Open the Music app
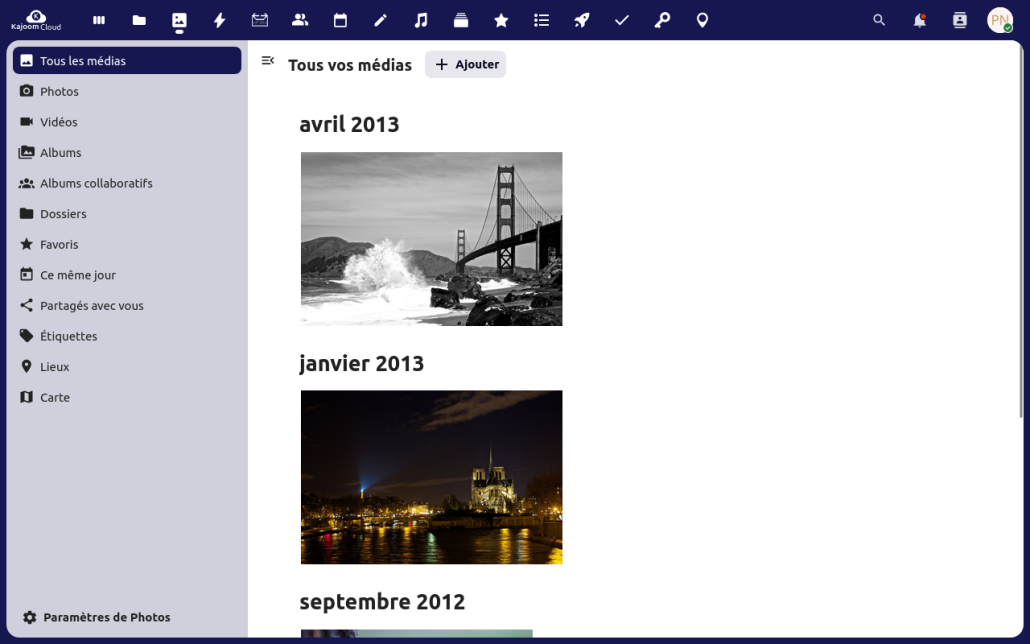Viewport: 1030px width, 644px height. pos(420,20)
